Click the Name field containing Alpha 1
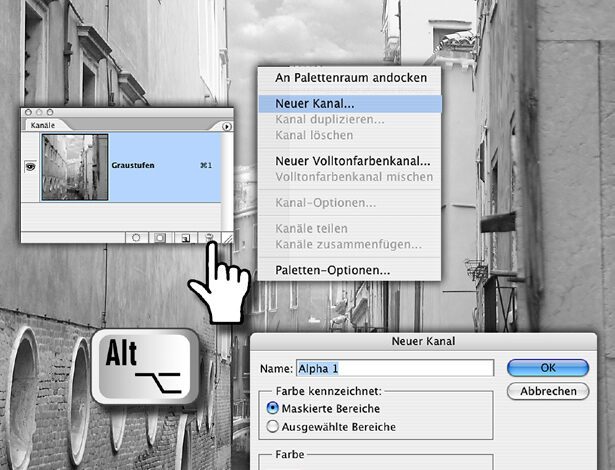The image size is (615, 470). click(395, 368)
